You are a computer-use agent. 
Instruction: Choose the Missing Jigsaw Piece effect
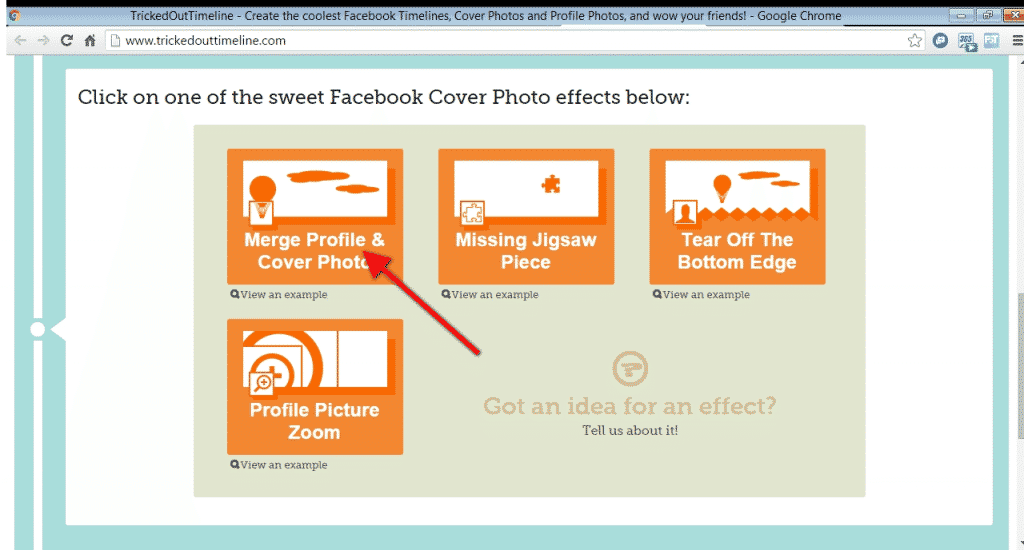[526, 216]
